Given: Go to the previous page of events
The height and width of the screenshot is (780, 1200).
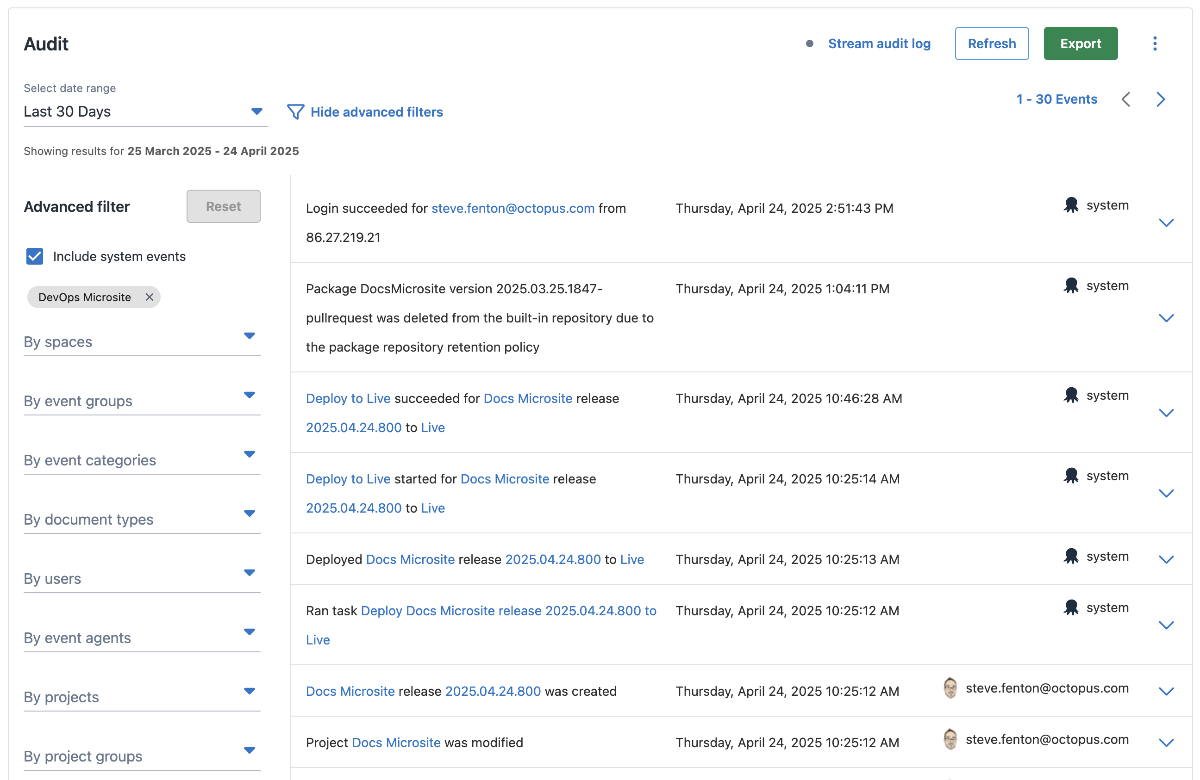Looking at the screenshot, I should tap(1126, 99).
